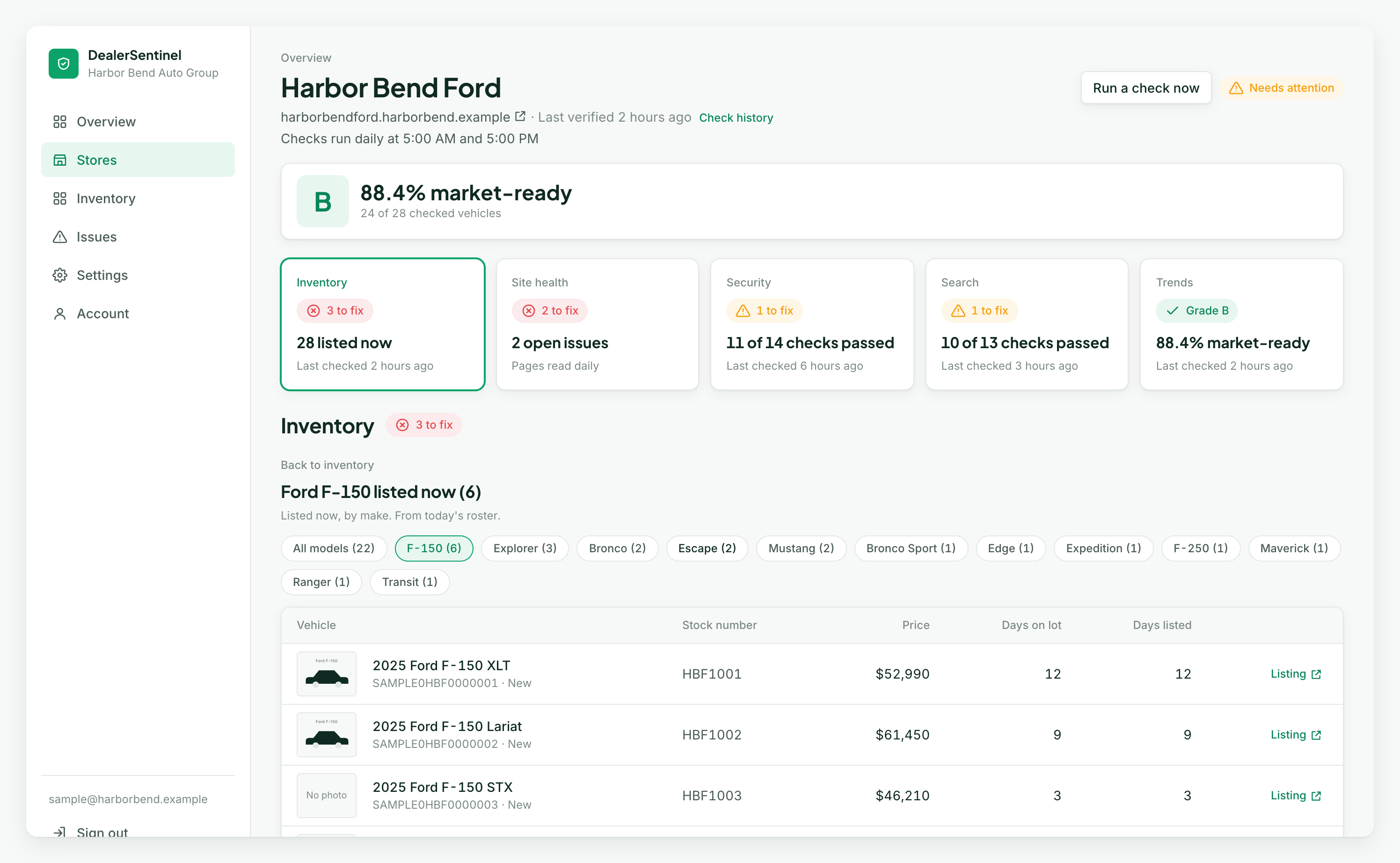Image resolution: width=1400 pixels, height=863 pixels.
Task: Filter by All models (22) chip
Action: pyautogui.click(x=334, y=549)
